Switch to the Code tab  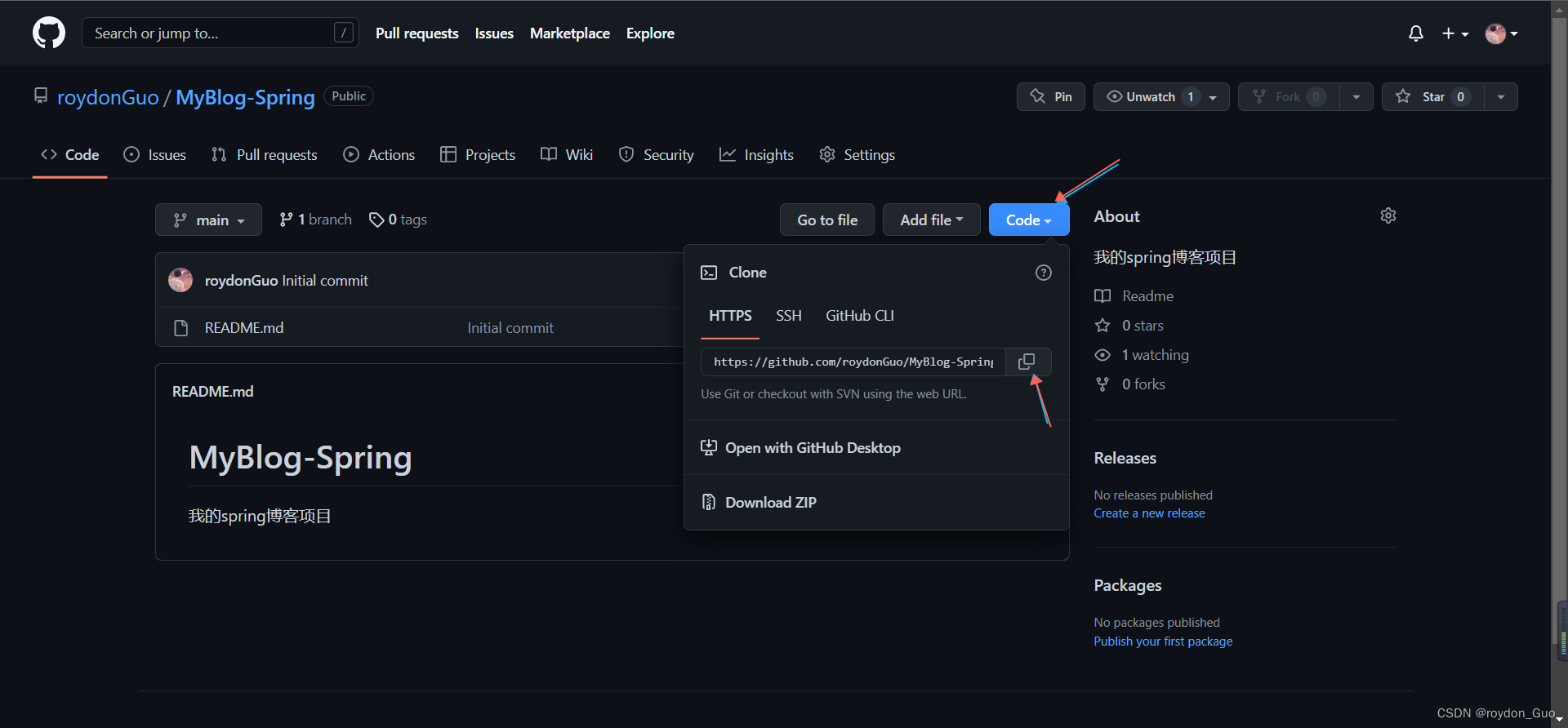[70, 154]
